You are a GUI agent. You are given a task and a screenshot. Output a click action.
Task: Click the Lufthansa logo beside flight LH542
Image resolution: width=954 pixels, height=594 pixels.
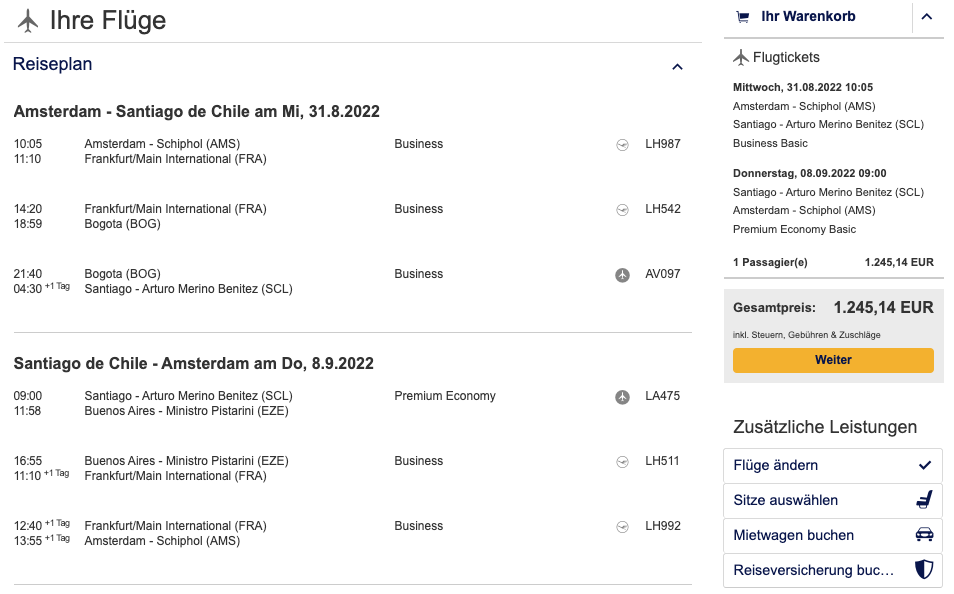coord(622,209)
